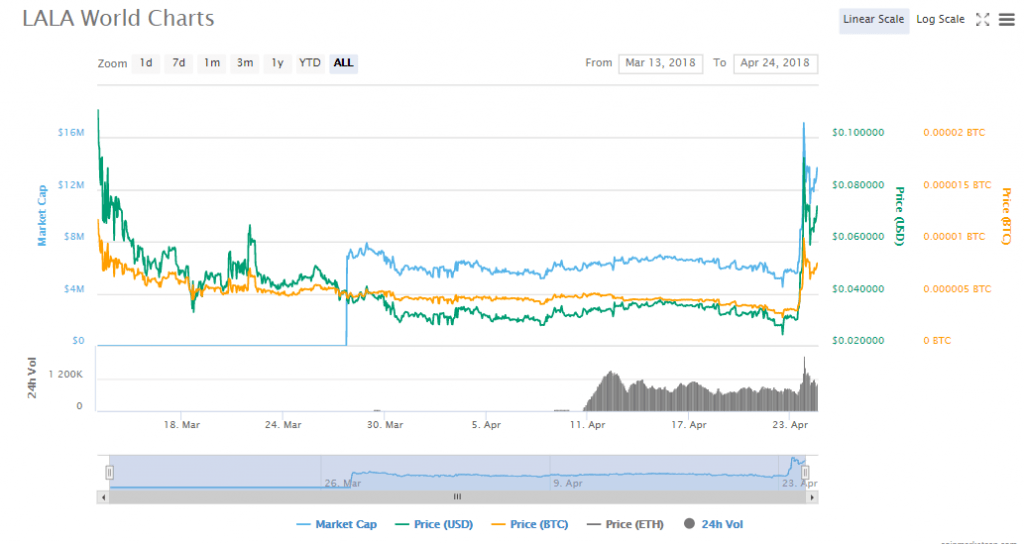Click the 0.00002 BTC axis label
1024x544 pixels.
[953, 133]
